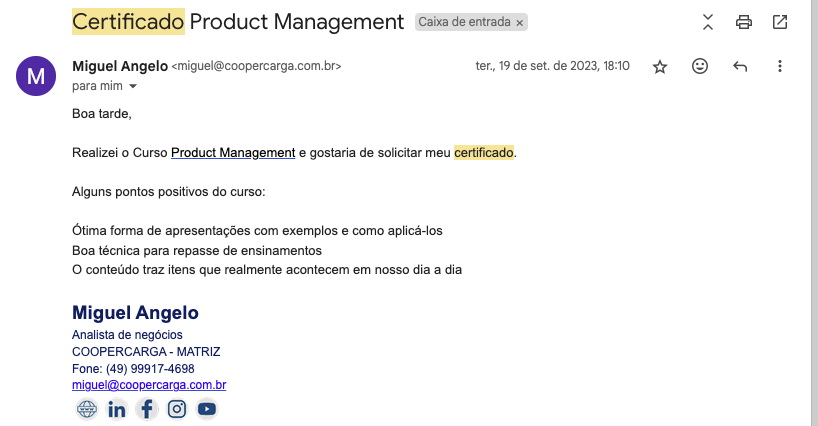Click the email date 'ter., 19 de set. de 2023'

(552, 66)
